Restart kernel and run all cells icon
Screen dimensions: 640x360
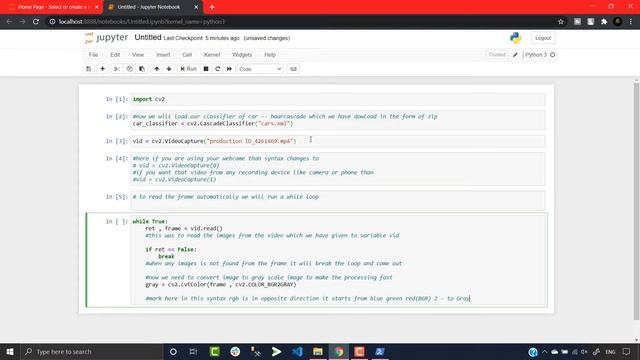coord(229,69)
